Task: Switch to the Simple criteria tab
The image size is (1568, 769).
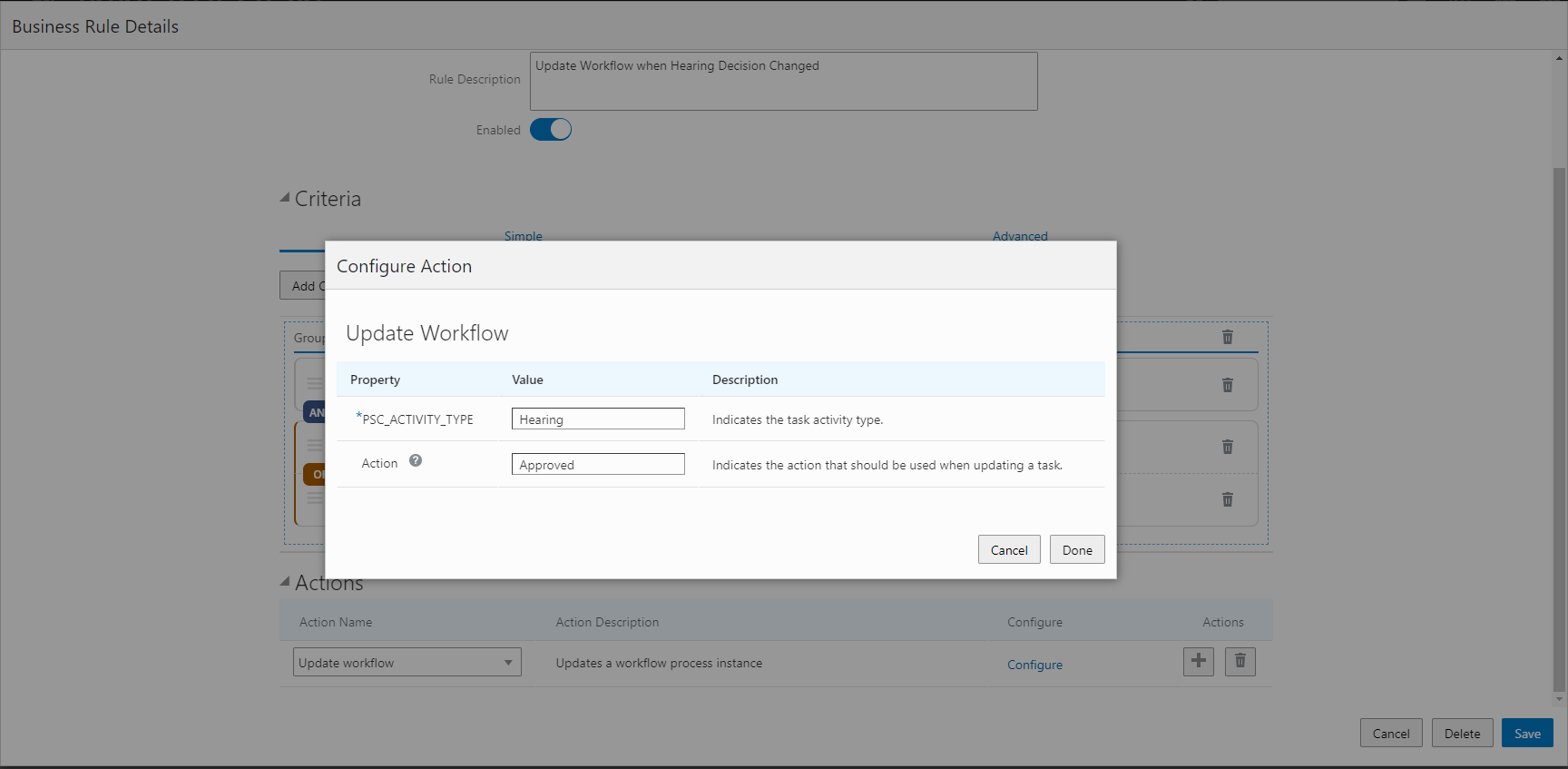Action: [x=523, y=236]
